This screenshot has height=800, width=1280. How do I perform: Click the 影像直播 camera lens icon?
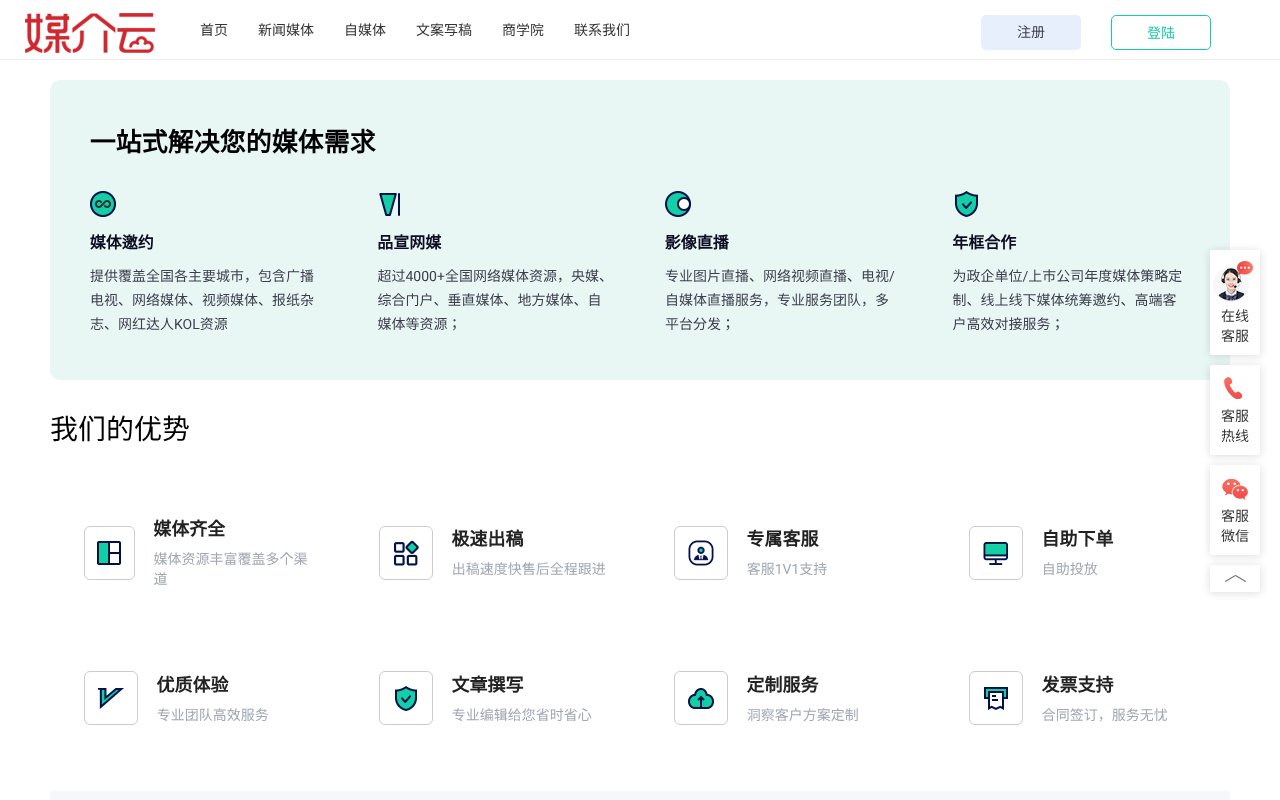678,204
